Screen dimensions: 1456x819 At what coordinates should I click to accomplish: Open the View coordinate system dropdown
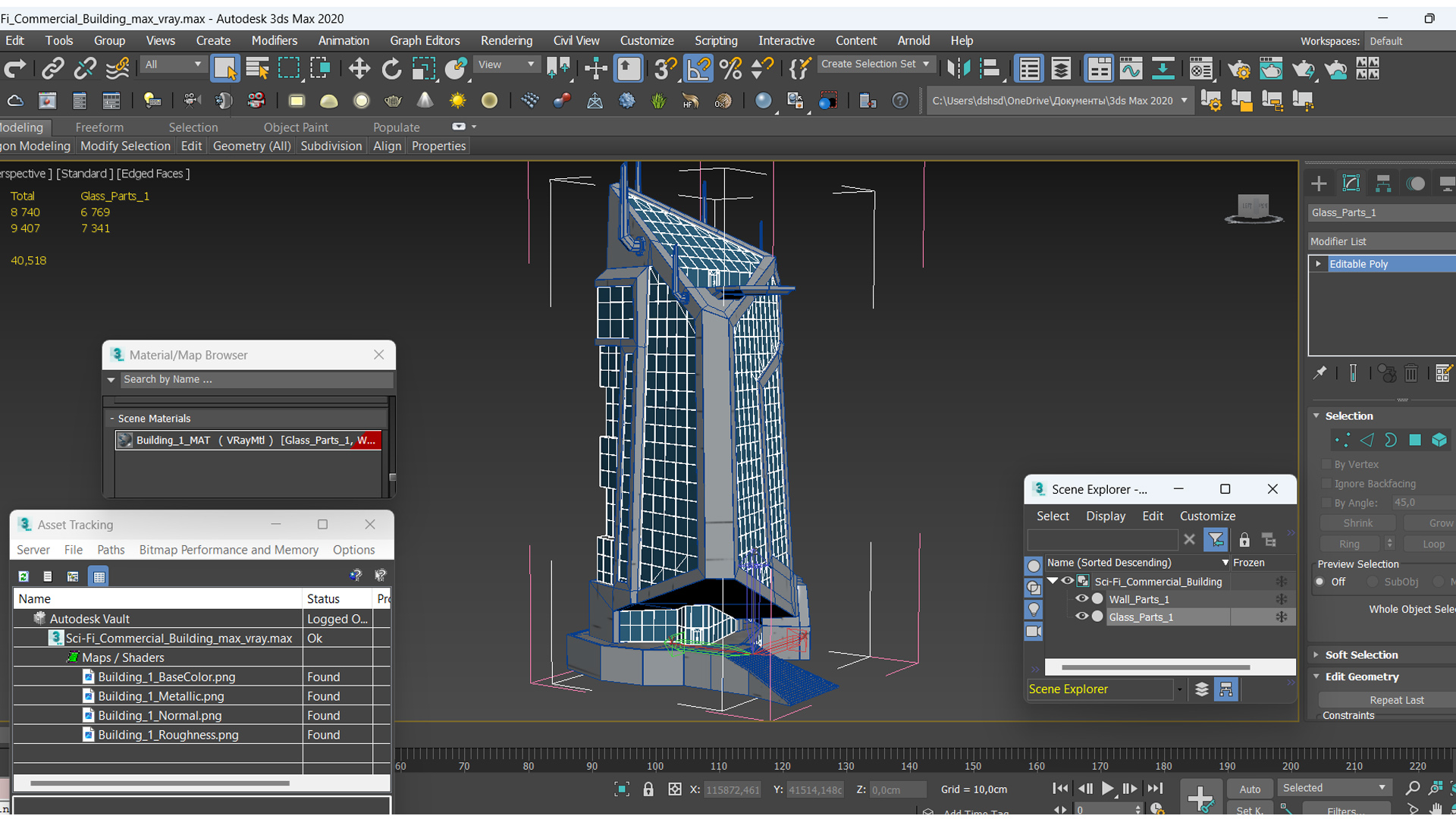507,64
